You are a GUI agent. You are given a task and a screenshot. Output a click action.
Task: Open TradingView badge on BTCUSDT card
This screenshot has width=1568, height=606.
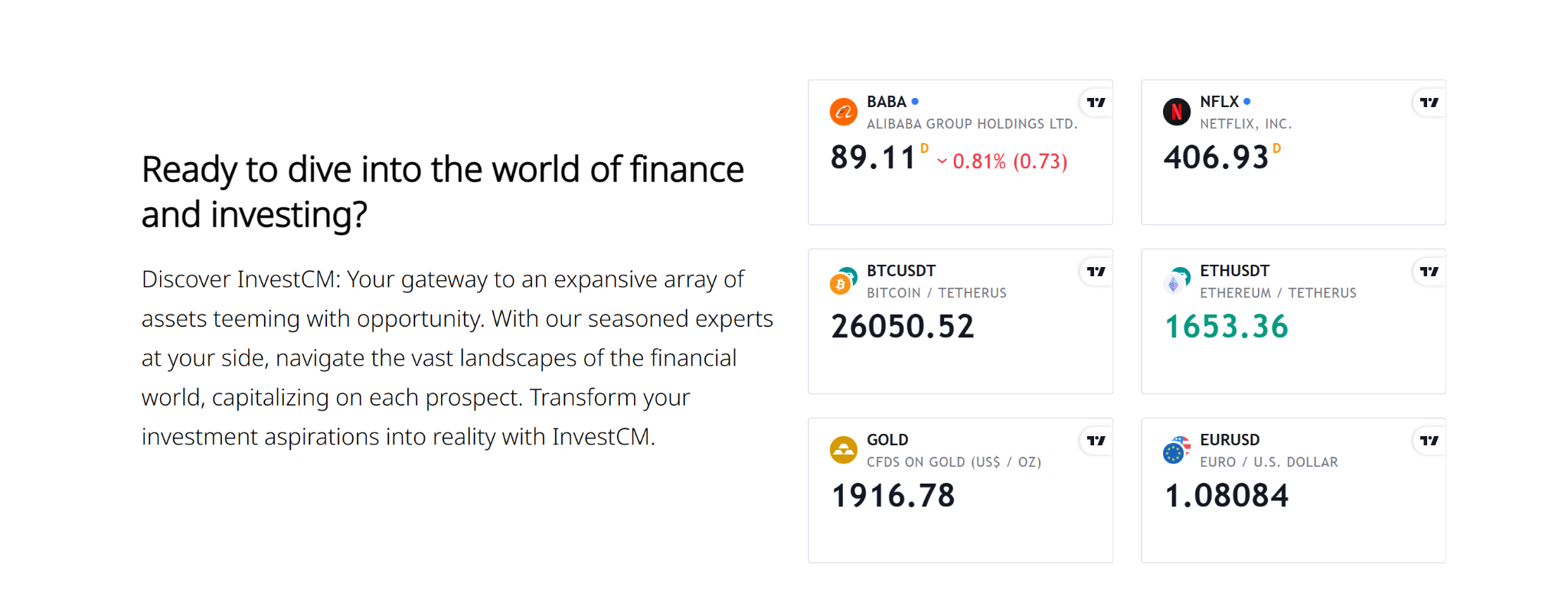coord(1096,272)
